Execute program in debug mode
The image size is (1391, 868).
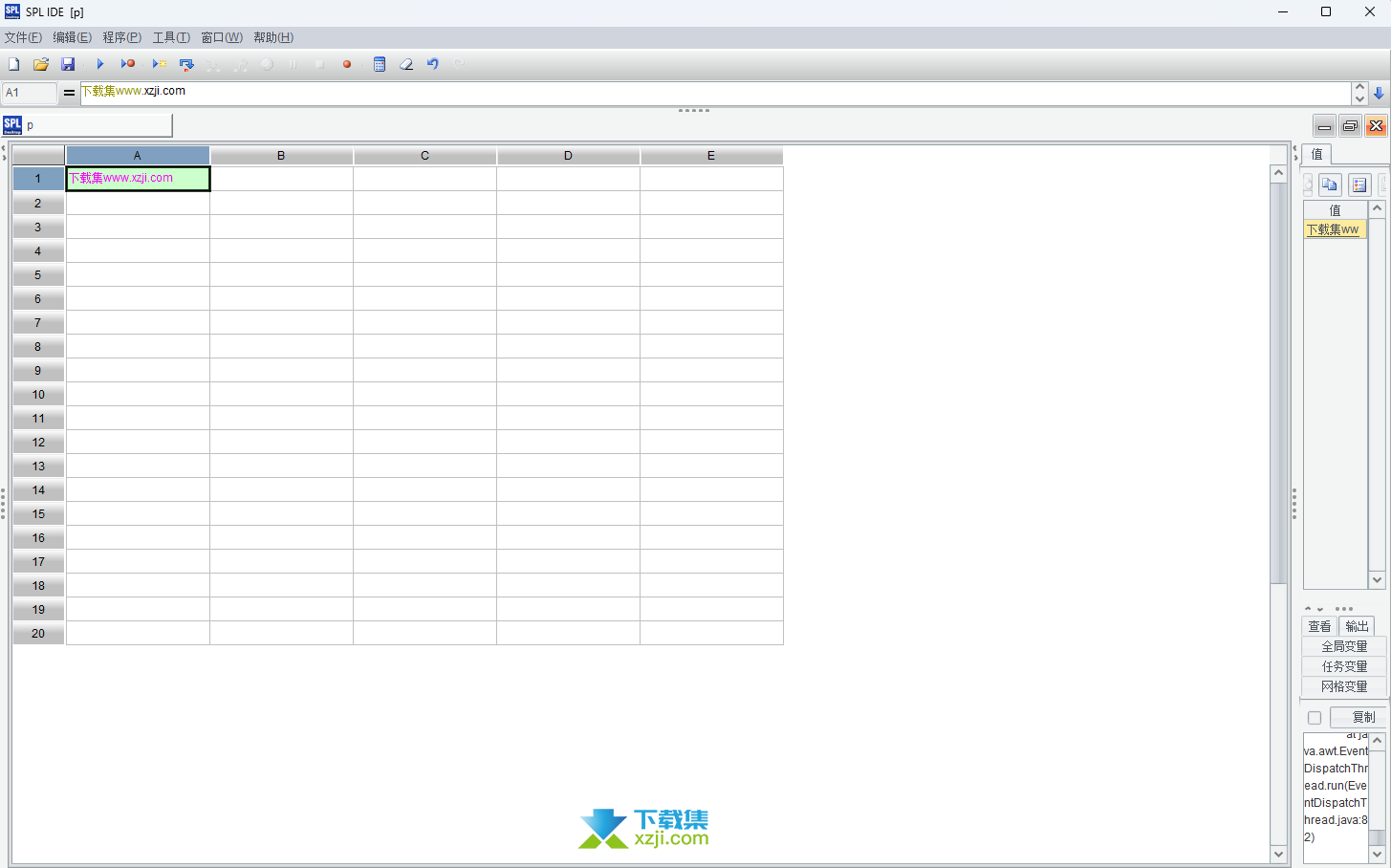[128, 64]
